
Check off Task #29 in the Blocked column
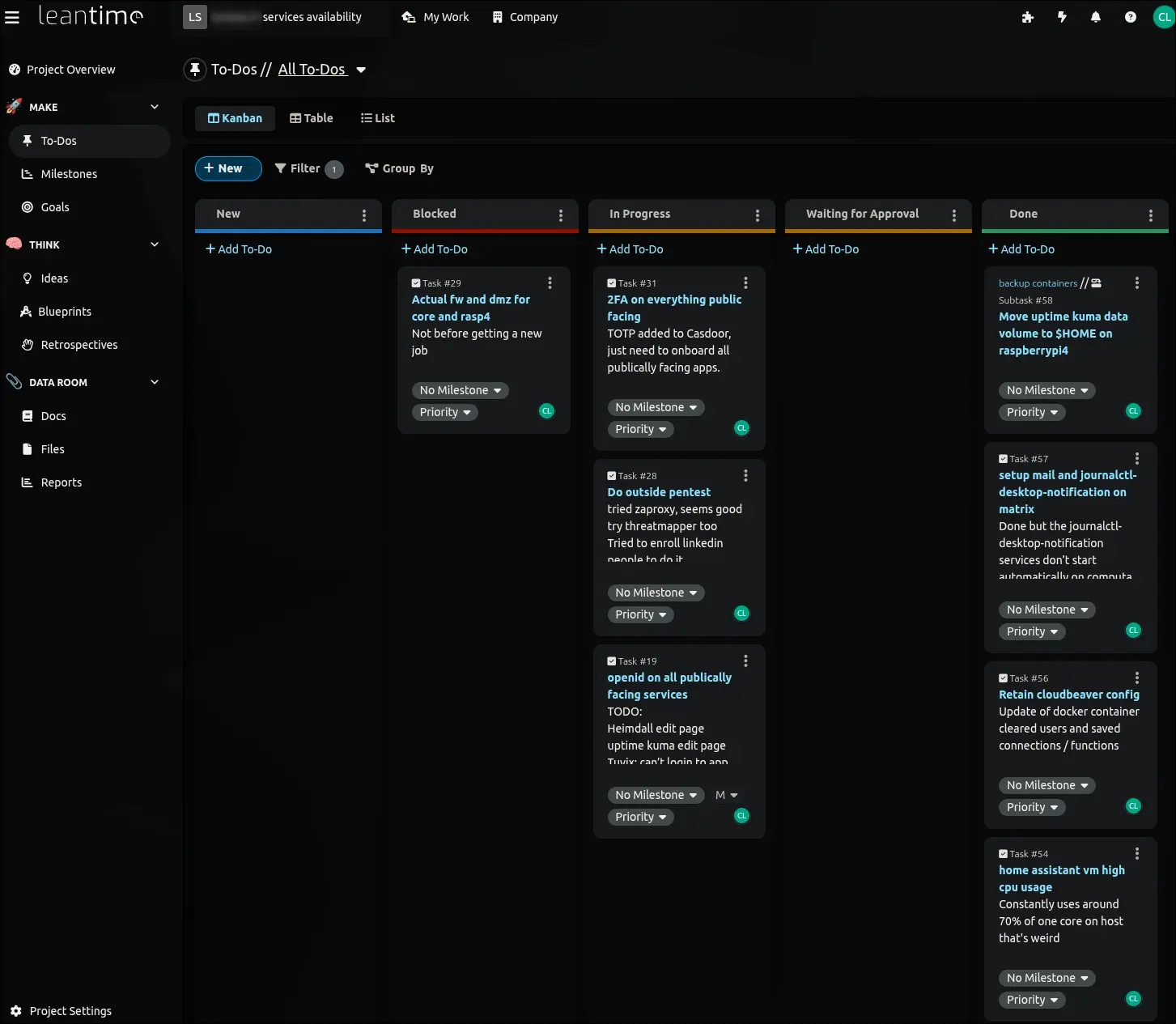416,283
